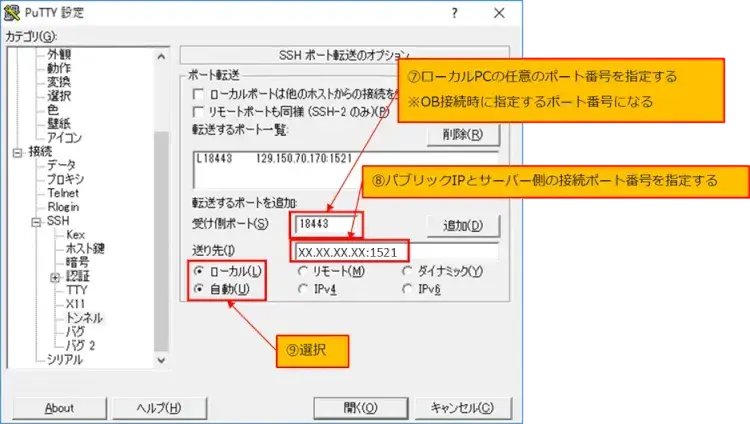This screenshot has width=750, height=424.
Task: Click the 開く(O) button
Action: (360, 407)
